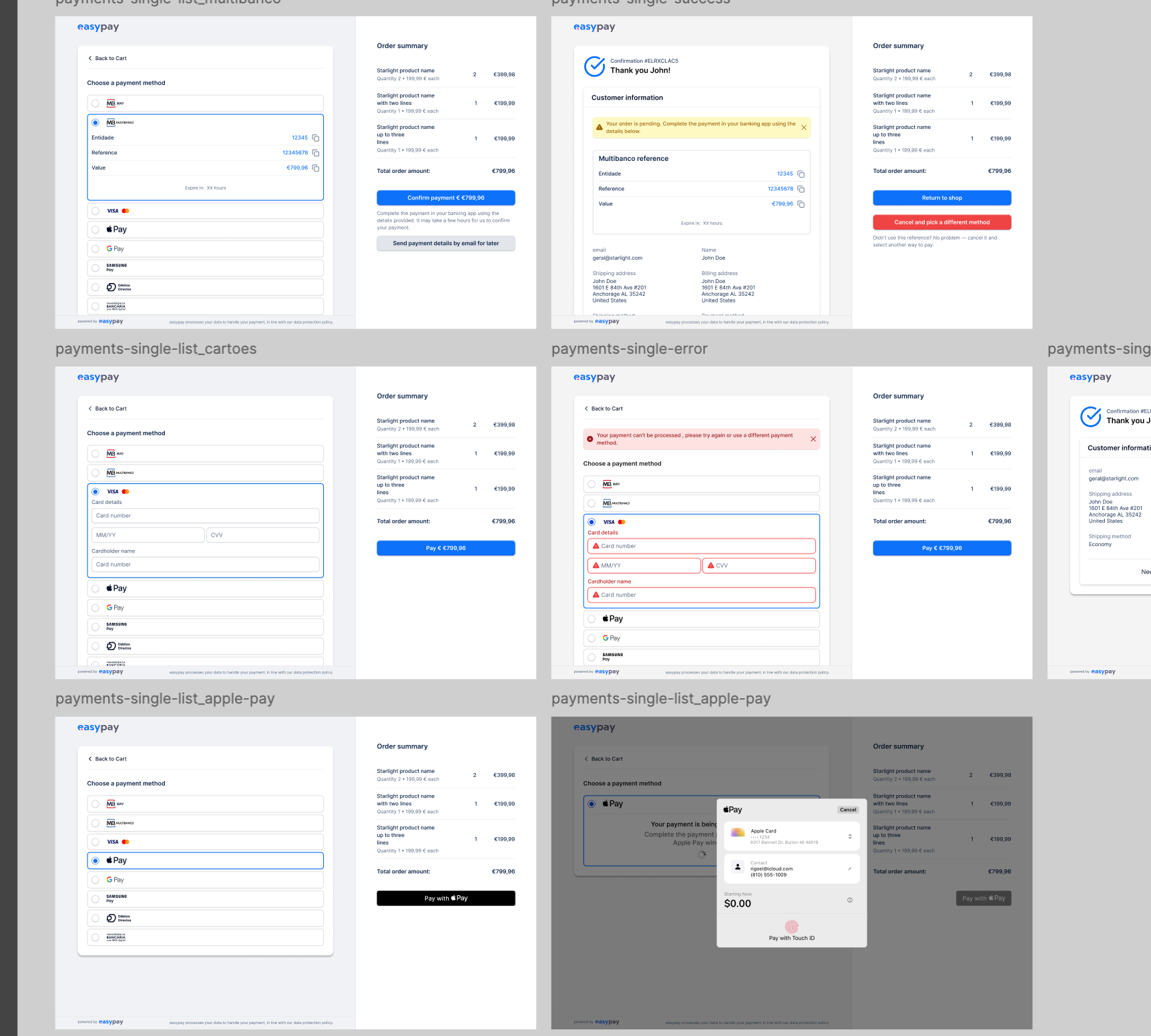Image resolution: width=1151 pixels, height=1036 pixels.
Task: Close the red payment error banner
Action: [x=813, y=439]
